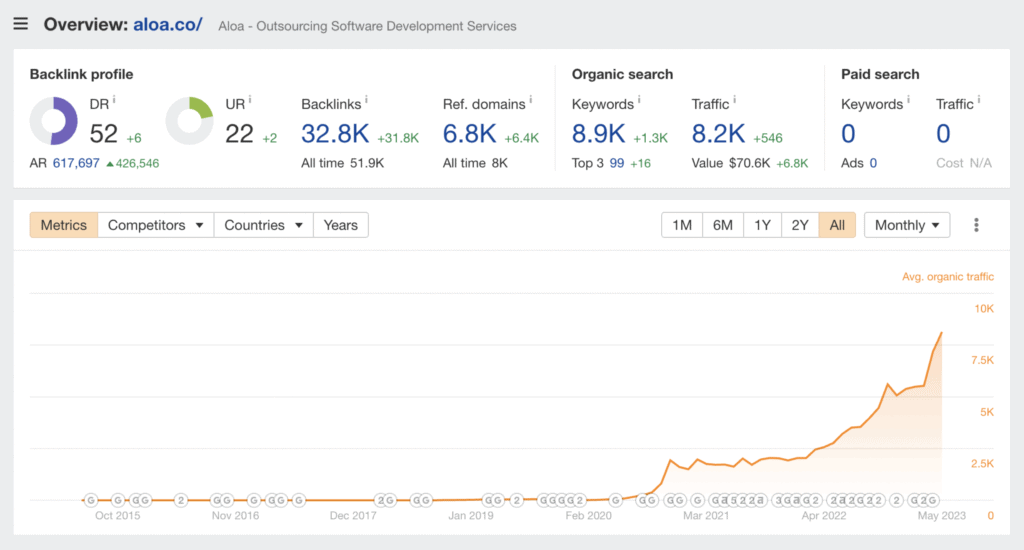Open the hamburger menu
The image size is (1024, 550).
pos(21,24)
